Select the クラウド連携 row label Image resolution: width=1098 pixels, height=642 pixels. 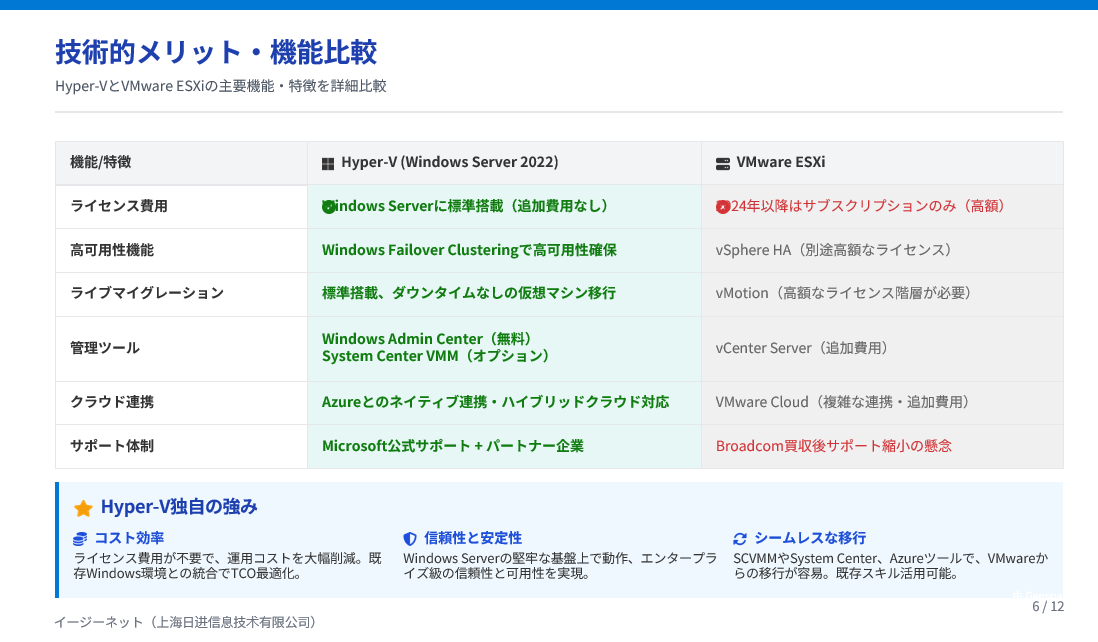(x=112, y=402)
